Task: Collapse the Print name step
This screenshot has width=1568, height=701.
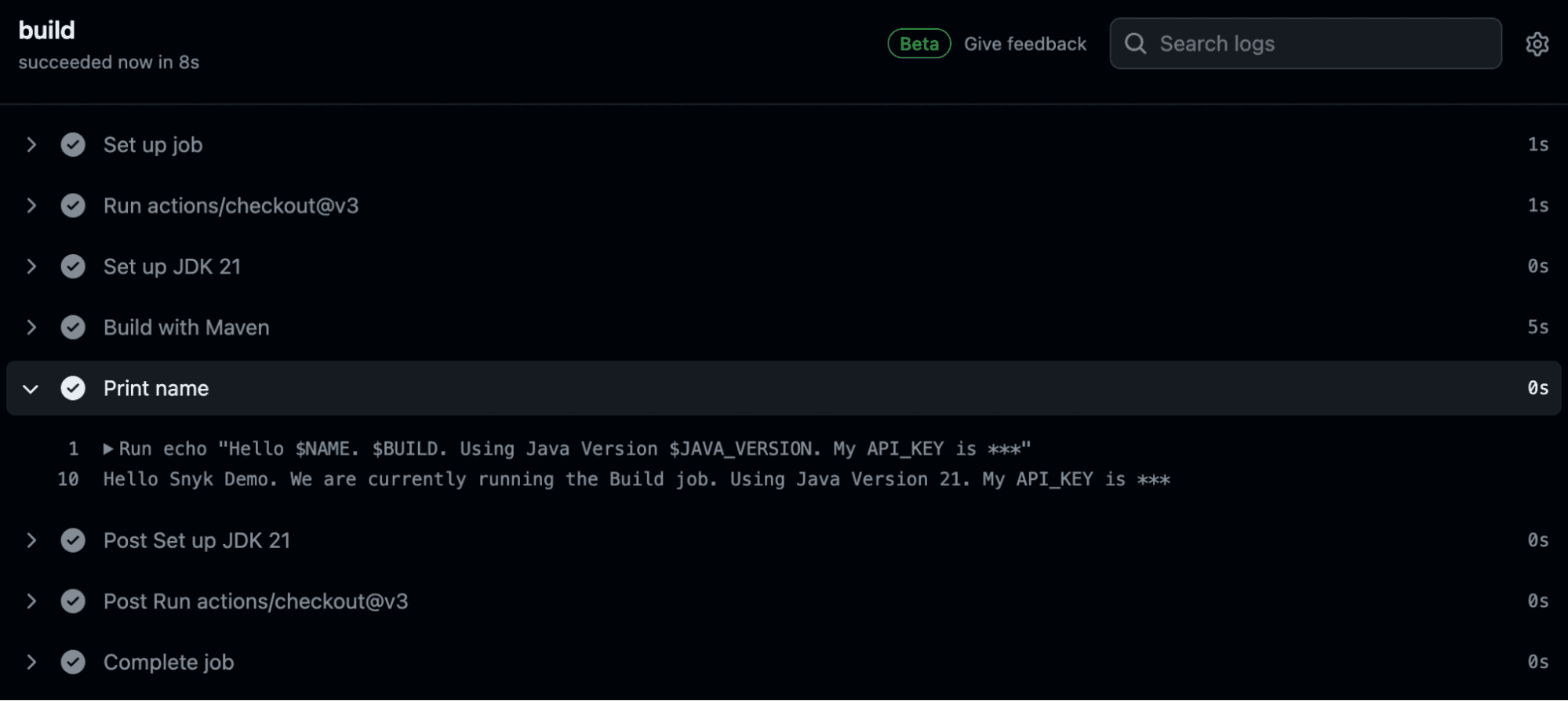Action: [31, 389]
